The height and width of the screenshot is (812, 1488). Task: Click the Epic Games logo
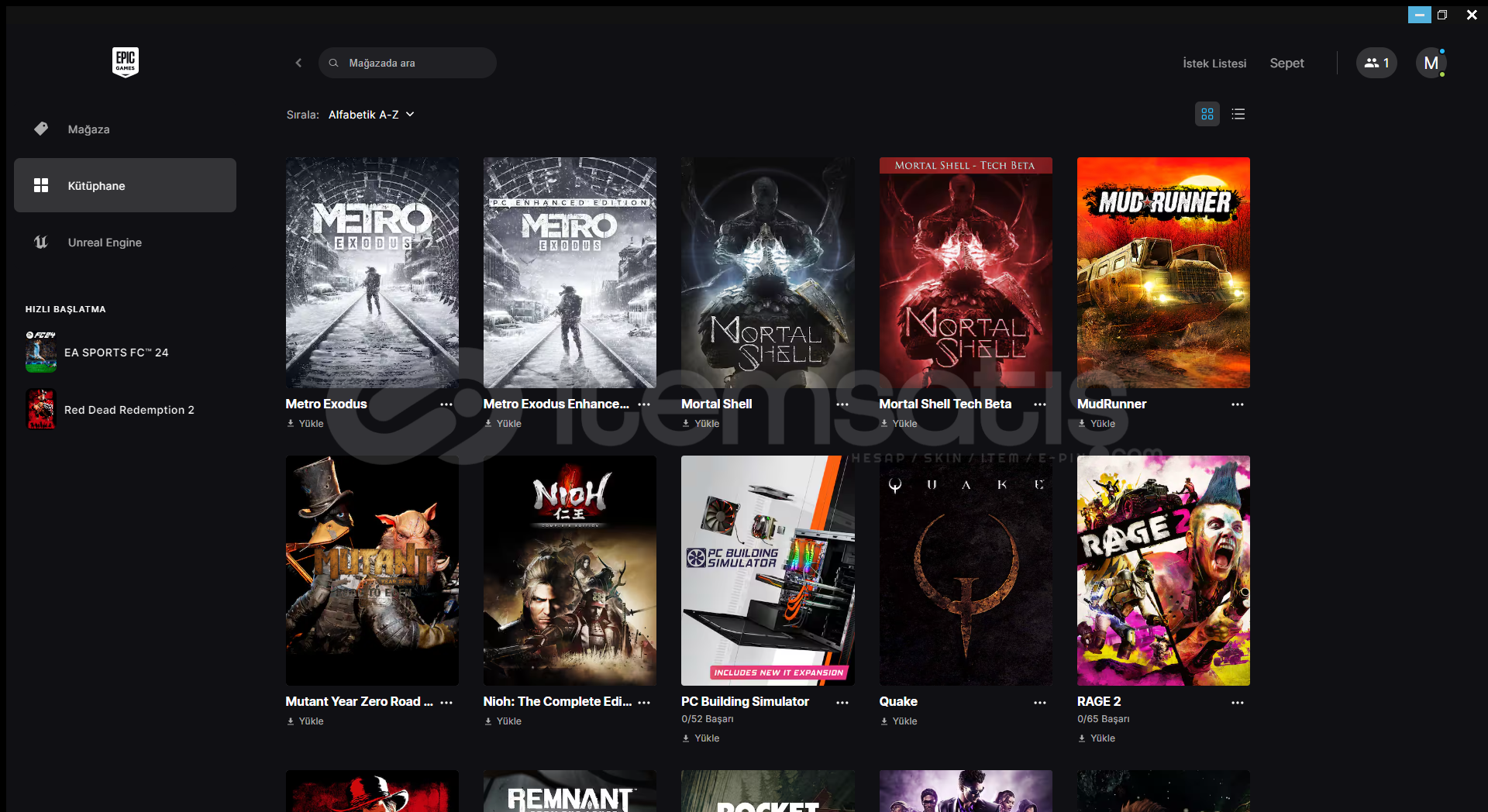click(126, 62)
